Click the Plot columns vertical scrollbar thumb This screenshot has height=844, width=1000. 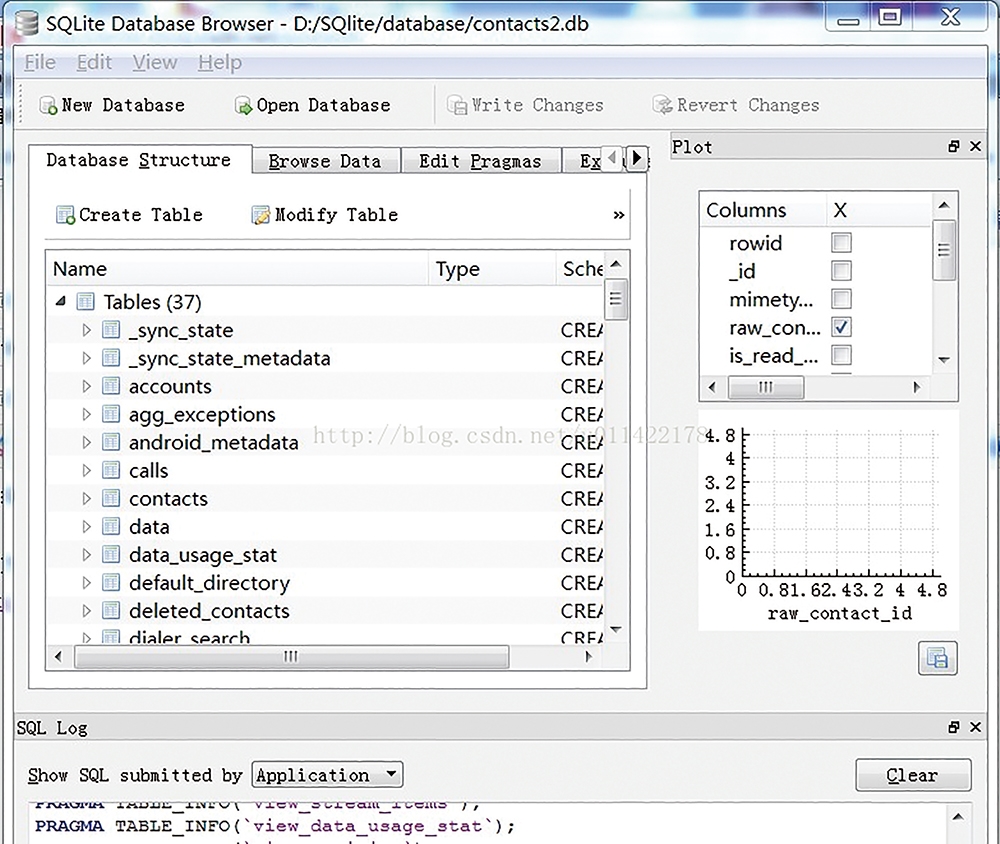point(944,250)
